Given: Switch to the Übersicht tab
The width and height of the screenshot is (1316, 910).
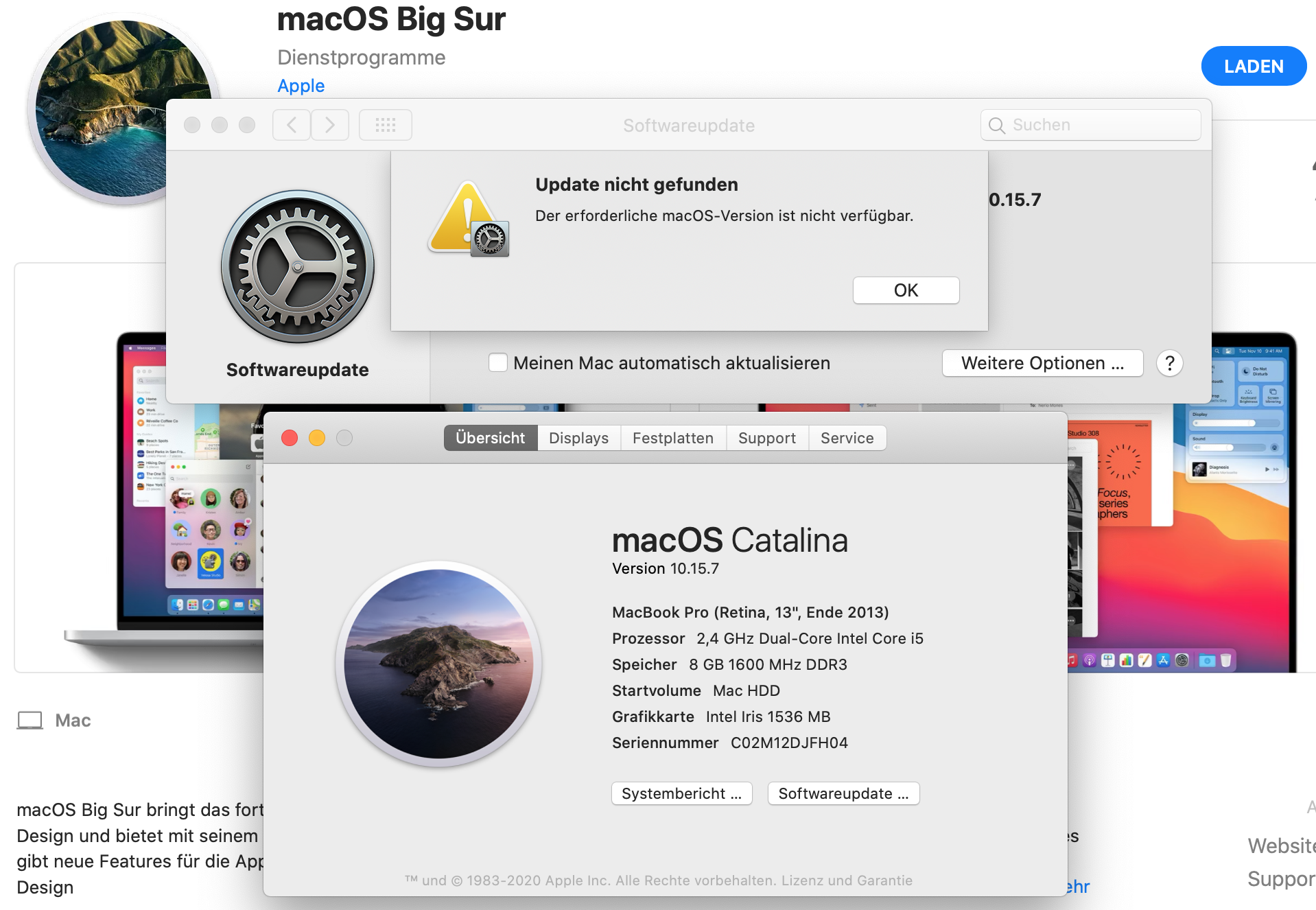Looking at the screenshot, I should tap(491, 438).
